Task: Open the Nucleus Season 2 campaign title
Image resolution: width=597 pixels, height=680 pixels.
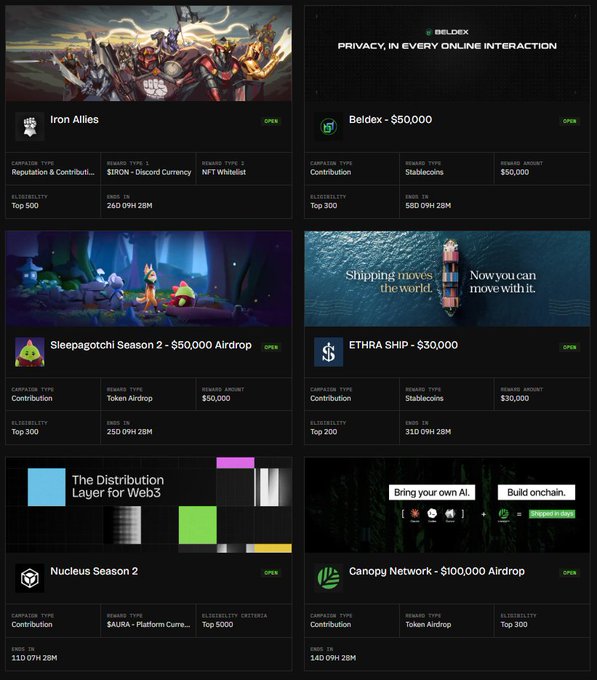Action: coord(94,571)
